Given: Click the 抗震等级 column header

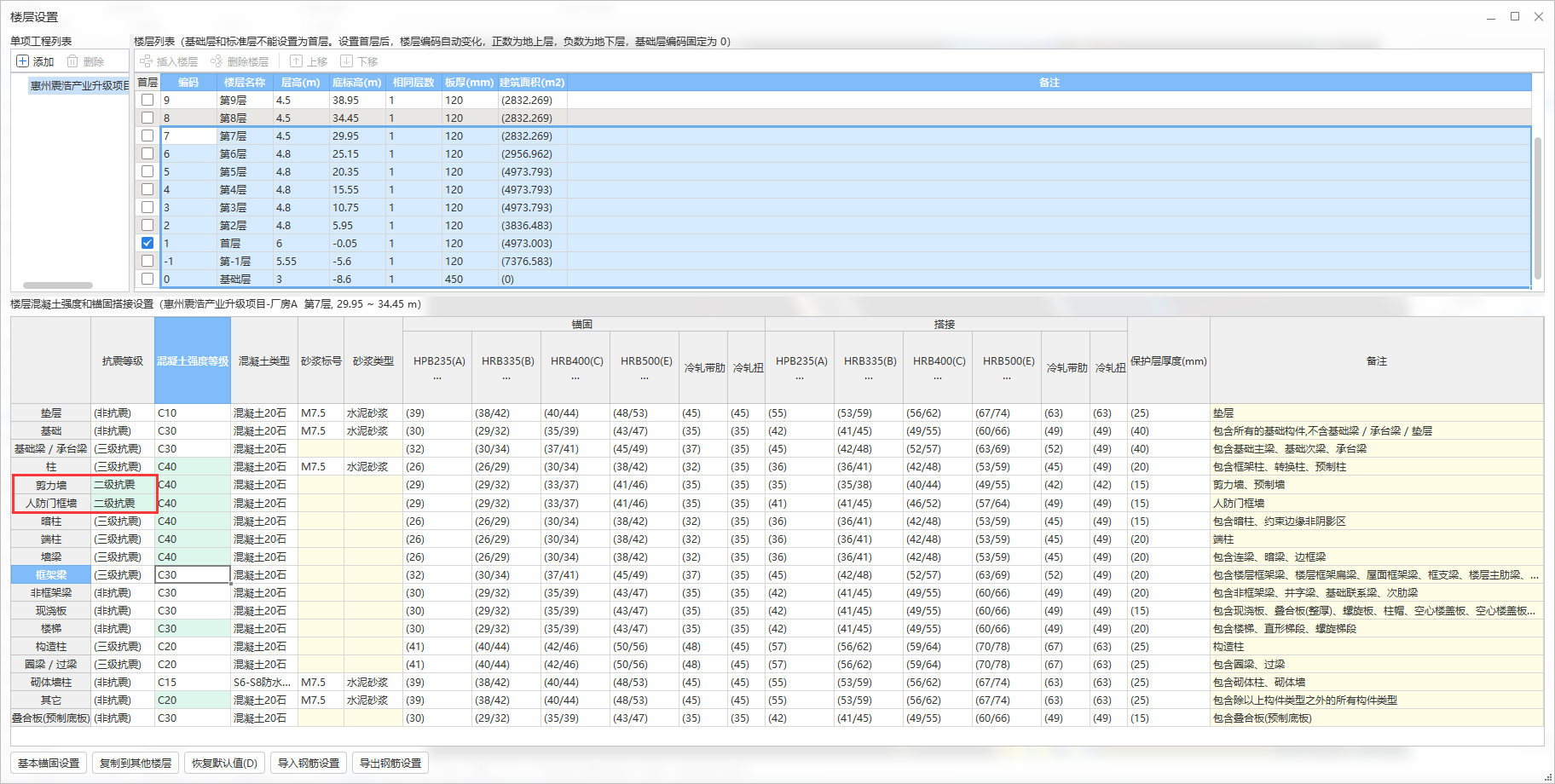Looking at the screenshot, I should [123, 360].
